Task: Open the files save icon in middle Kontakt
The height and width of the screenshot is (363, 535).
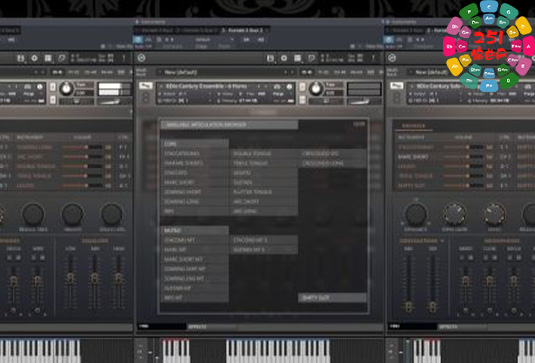Action: [270, 58]
